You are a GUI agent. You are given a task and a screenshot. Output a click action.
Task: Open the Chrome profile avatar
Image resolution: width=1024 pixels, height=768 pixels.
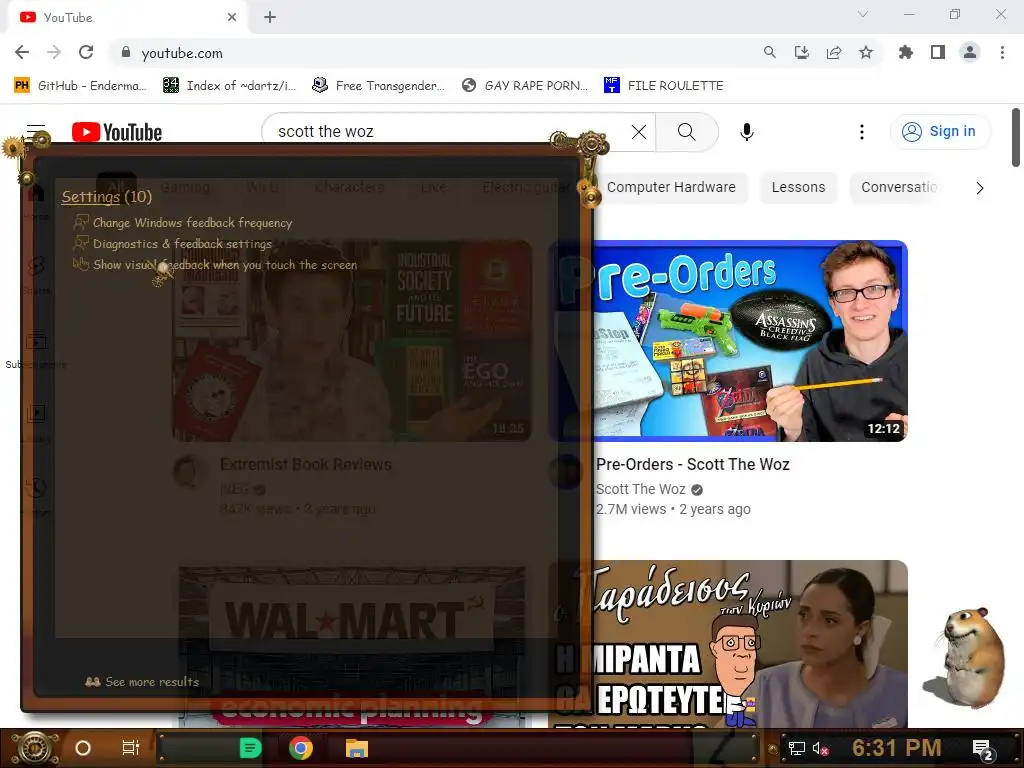pyautogui.click(x=970, y=52)
